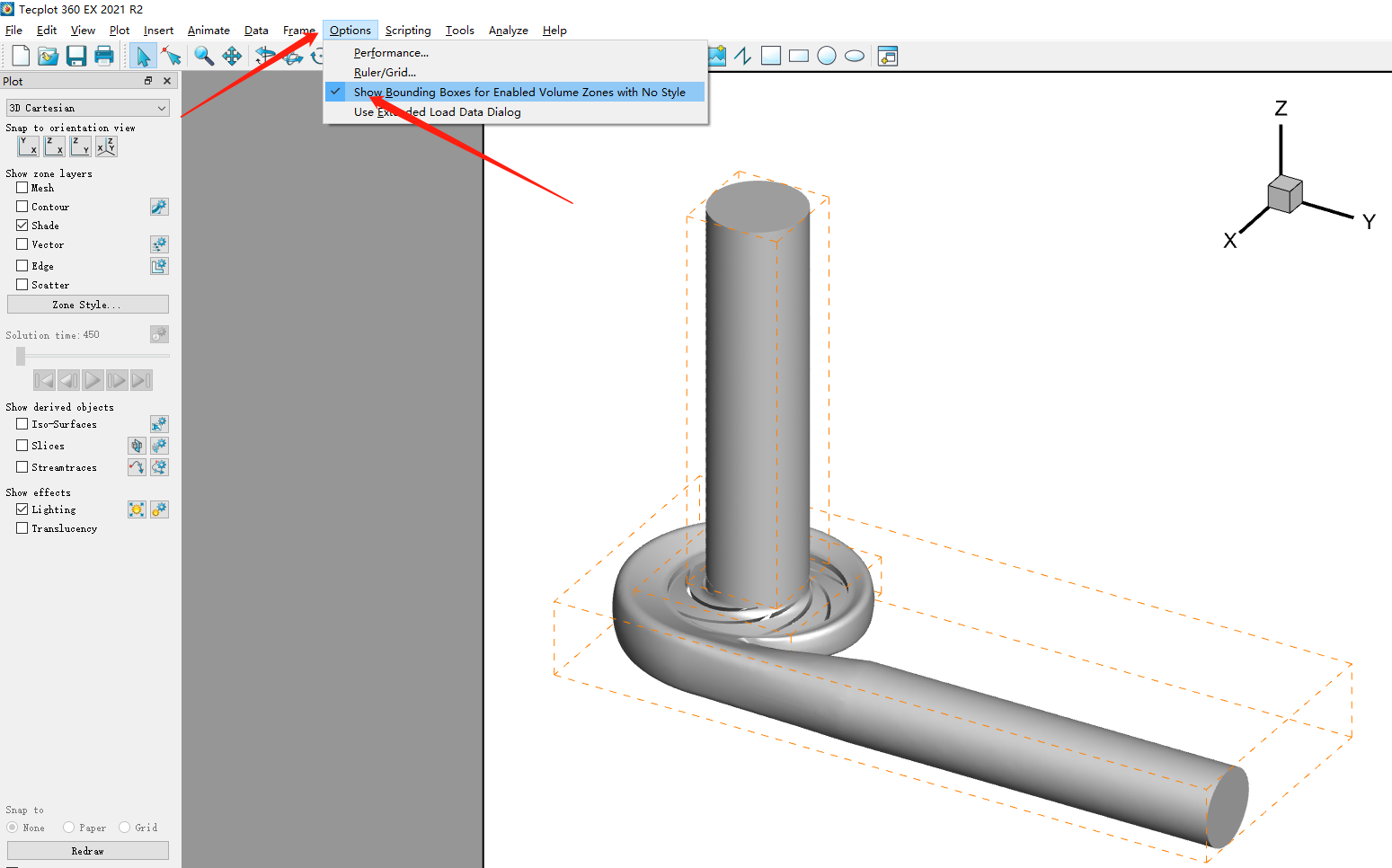Click Use Extended Load Data Dialog option
The height and width of the screenshot is (868, 1392).
point(437,112)
